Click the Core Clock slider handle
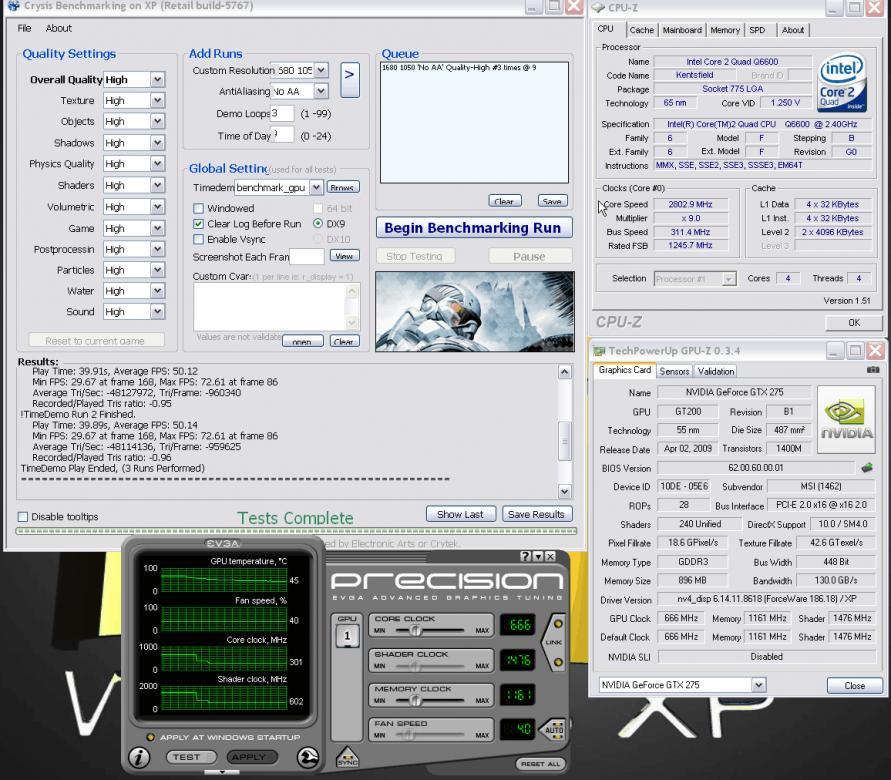Image resolution: width=891 pixels, height=780 pixels. [416, 631]
